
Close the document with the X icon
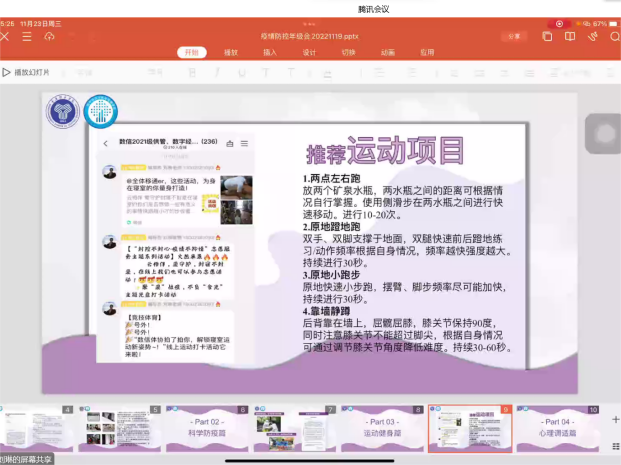pyautogui.click(x=6, y=36)
